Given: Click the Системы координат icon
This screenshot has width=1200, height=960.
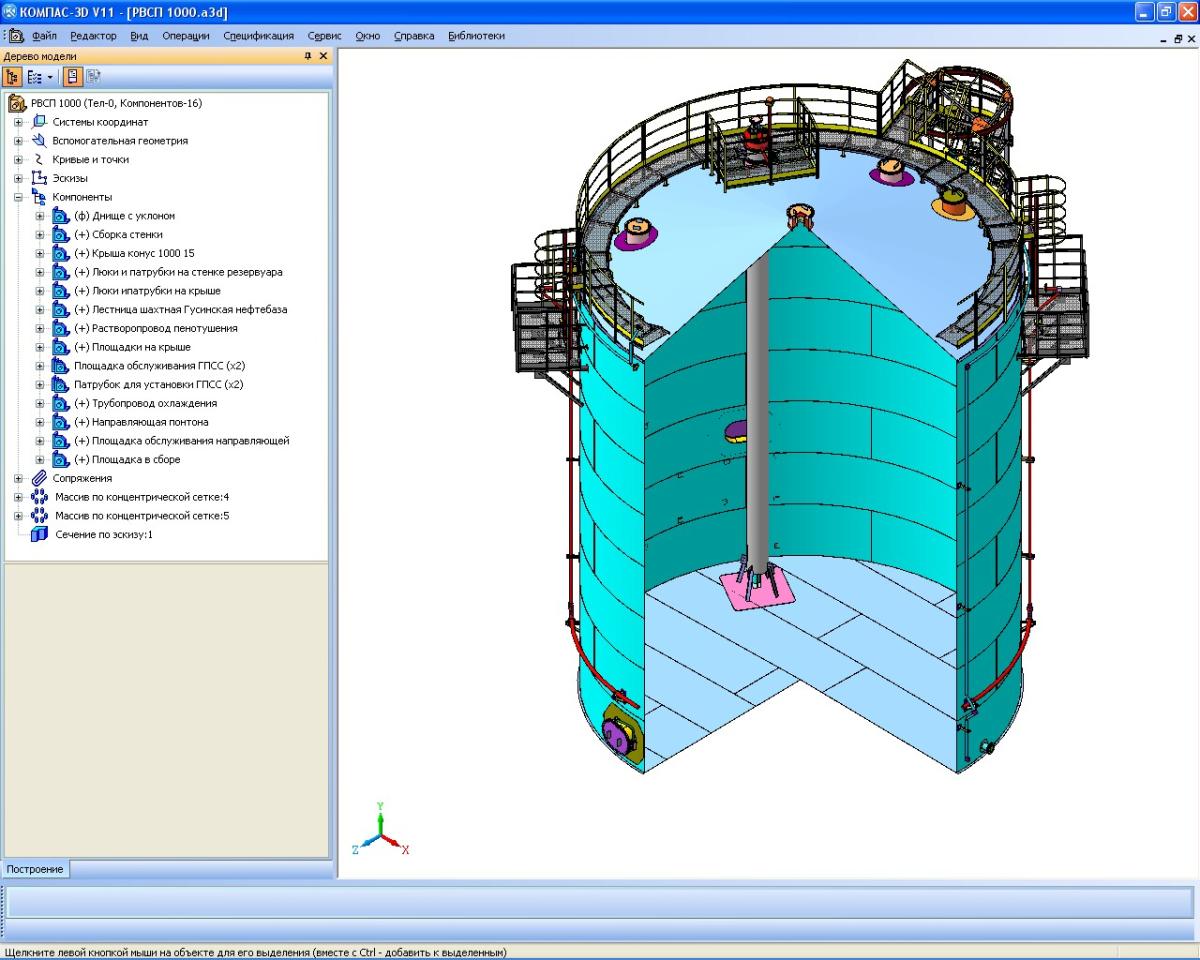Looking at the screenshot, I should pyautogui.click(x=39, y=122).
